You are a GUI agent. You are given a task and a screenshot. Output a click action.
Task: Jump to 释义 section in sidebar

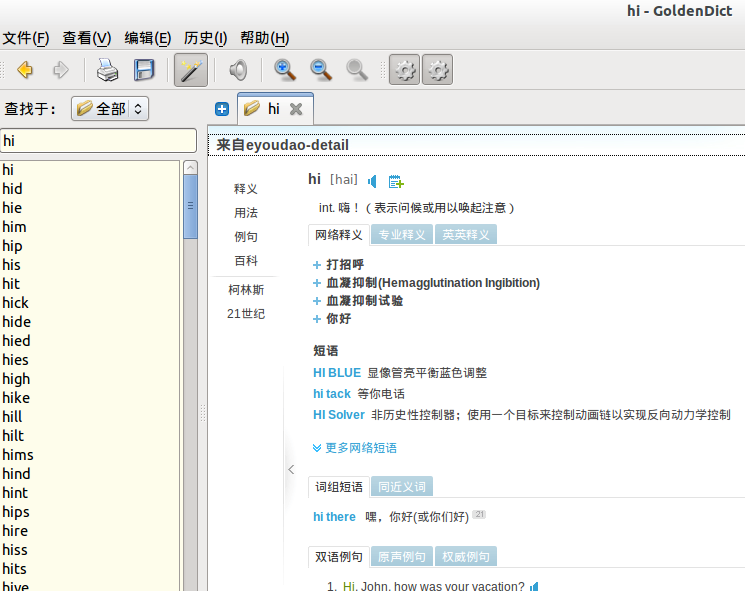coord(246,189)
